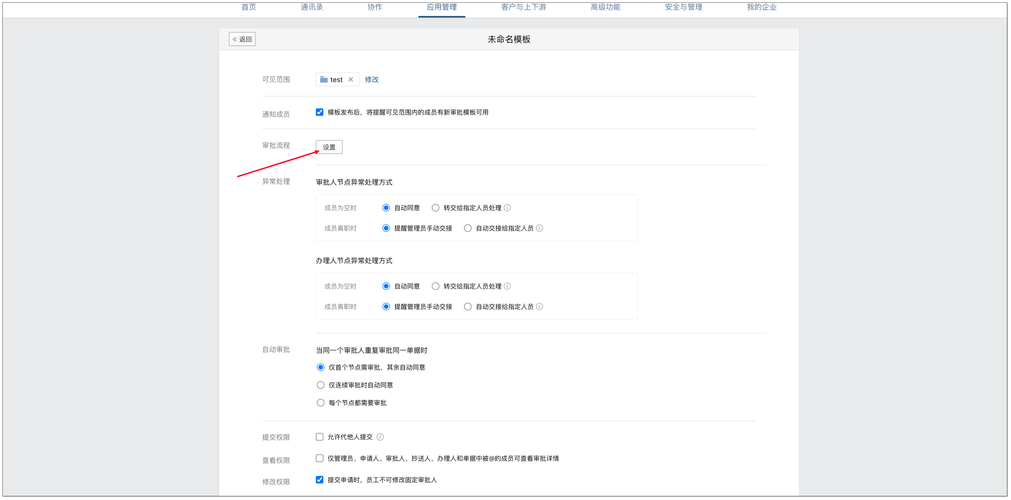Uncheck the 通知成员 template-published reminder checkbox
1011x500 pixels.
point(320,112)
